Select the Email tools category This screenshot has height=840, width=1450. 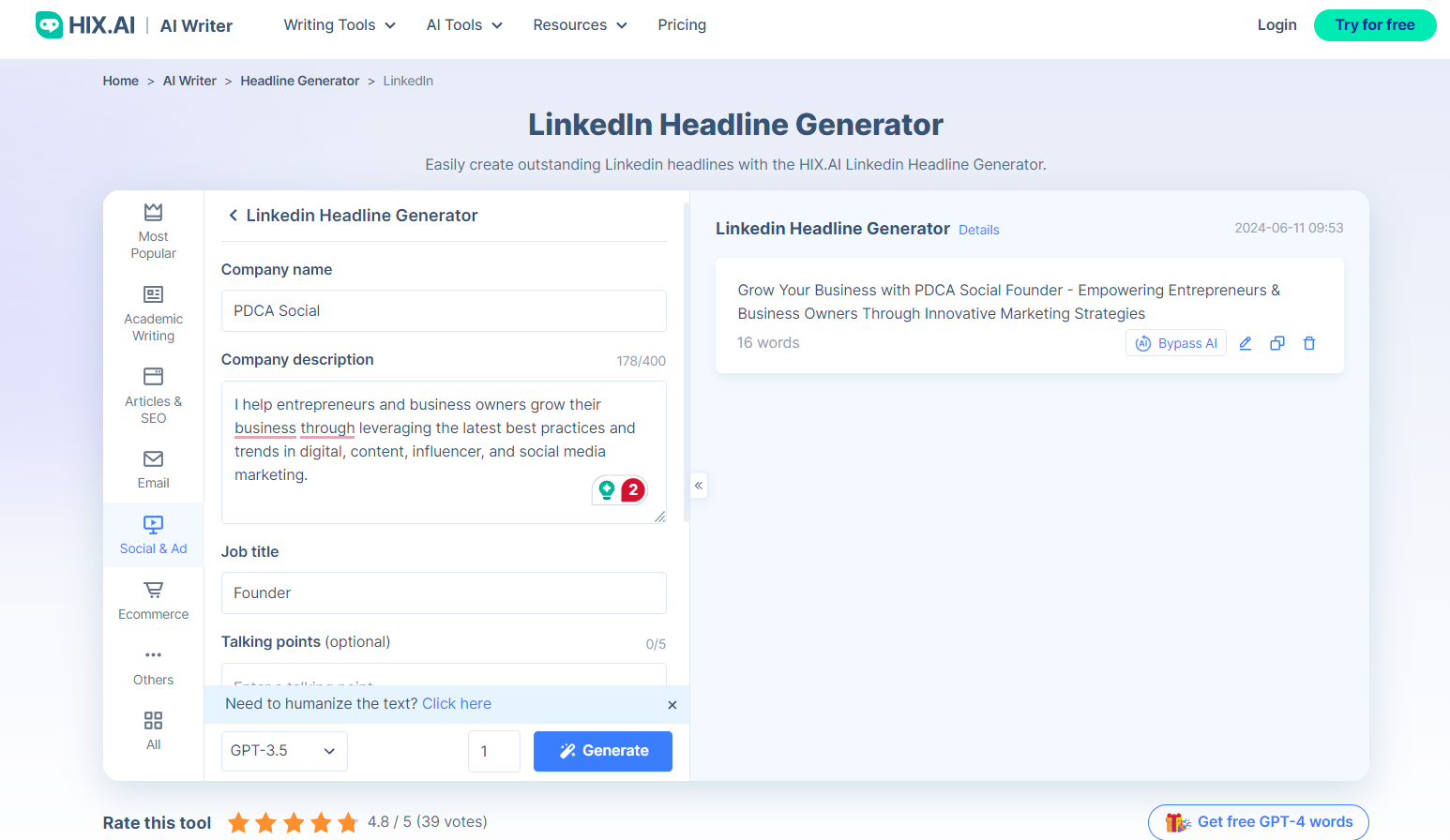153,469
